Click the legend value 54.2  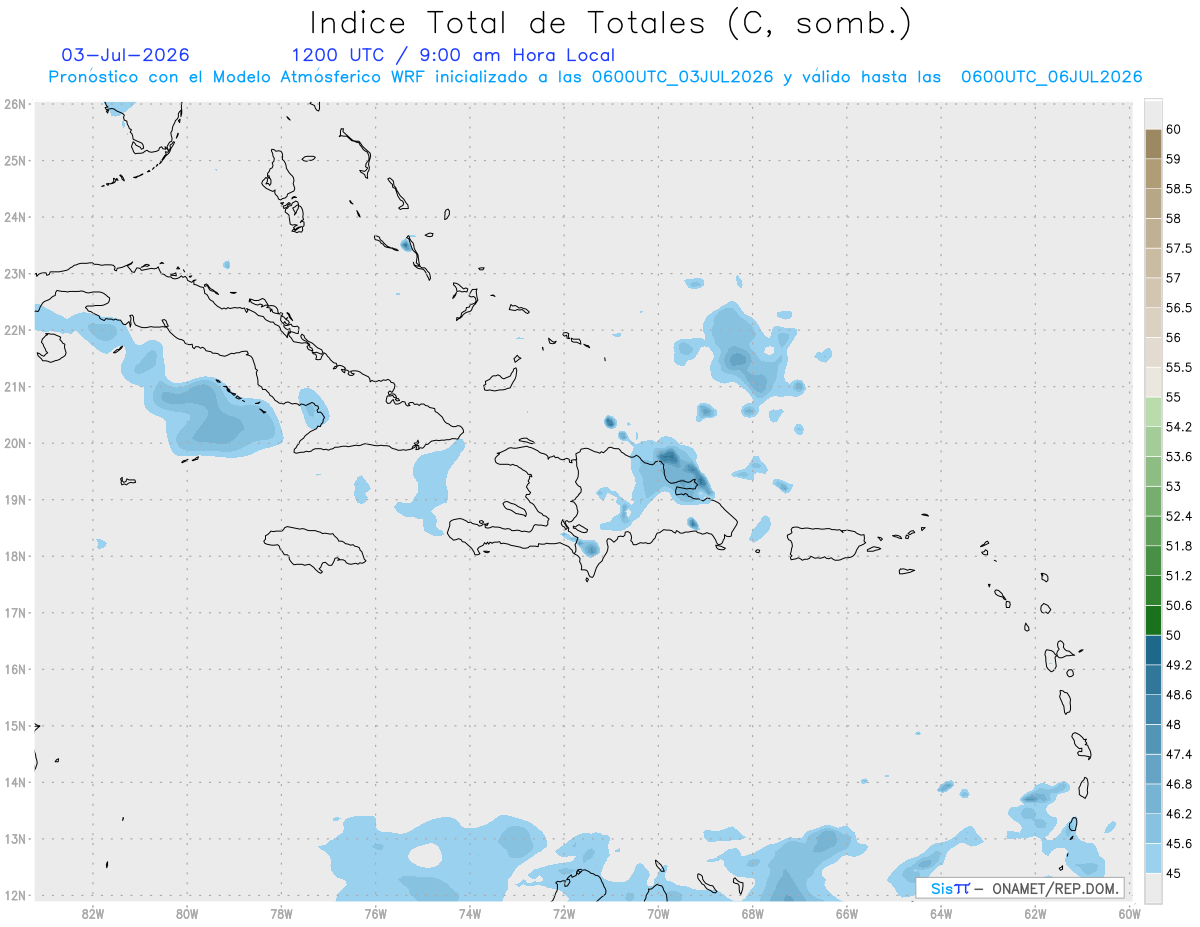pyautogui.click(x=1179, y=427)
